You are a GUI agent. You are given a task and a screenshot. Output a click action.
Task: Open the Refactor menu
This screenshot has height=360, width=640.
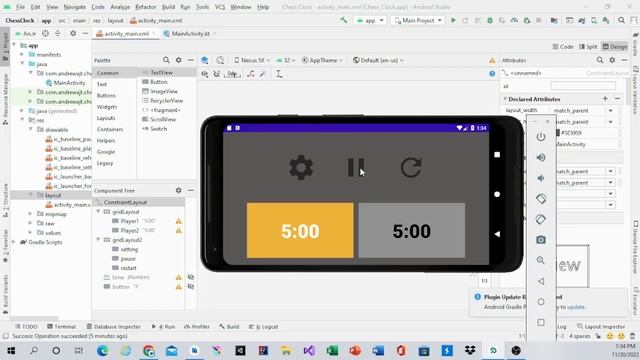tap(146, 7)
